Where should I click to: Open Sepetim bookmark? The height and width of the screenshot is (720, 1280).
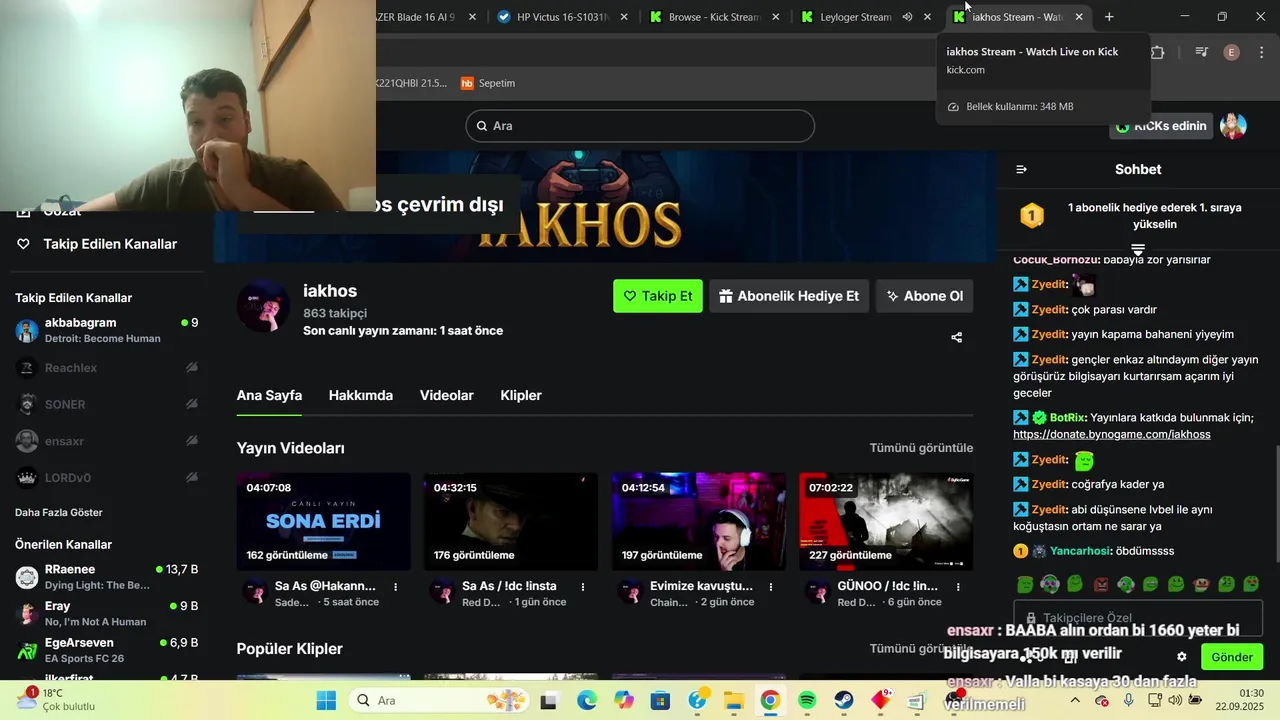[488, 83]
